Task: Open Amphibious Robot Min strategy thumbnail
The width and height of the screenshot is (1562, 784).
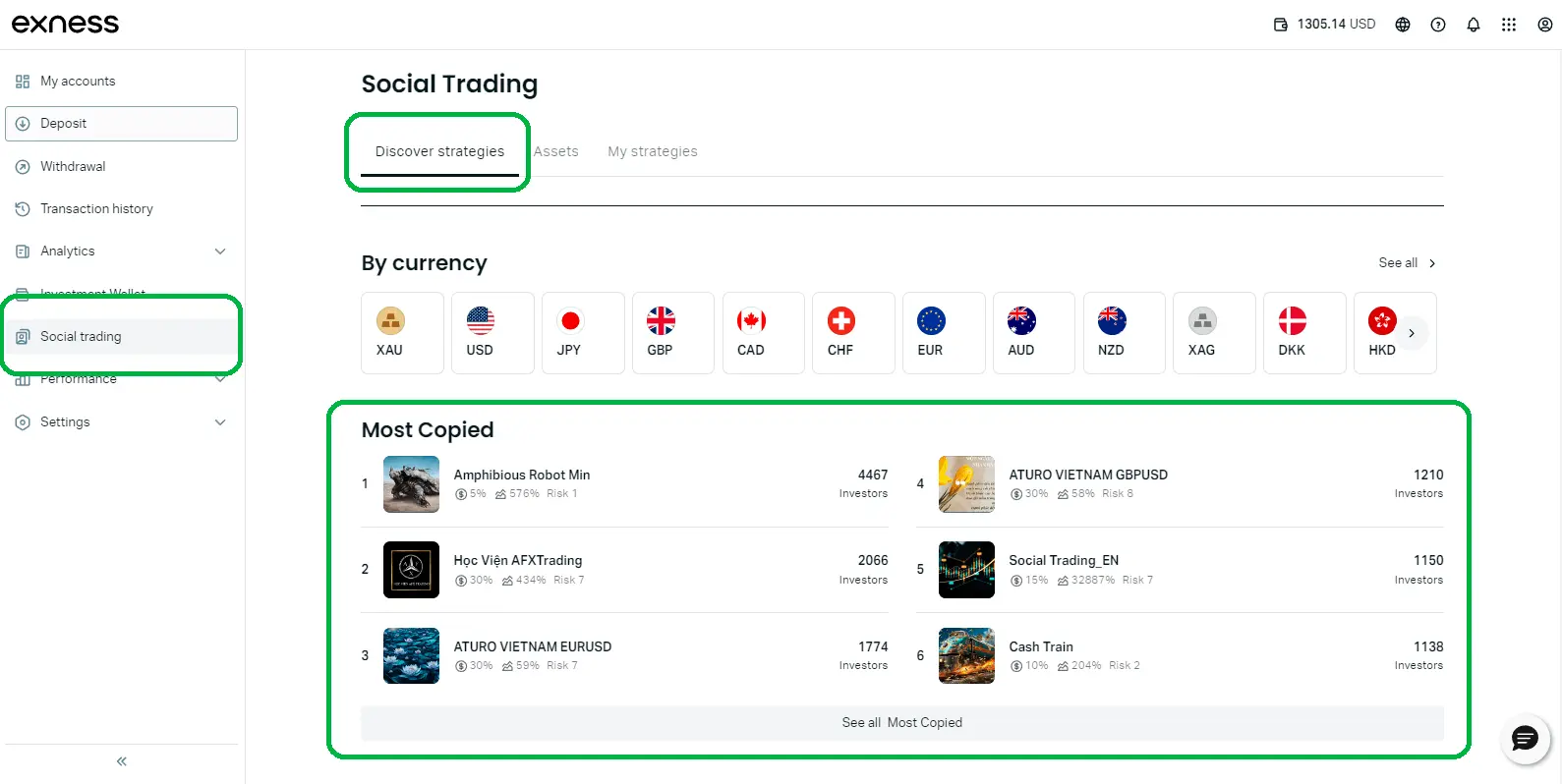Action: 411,484
